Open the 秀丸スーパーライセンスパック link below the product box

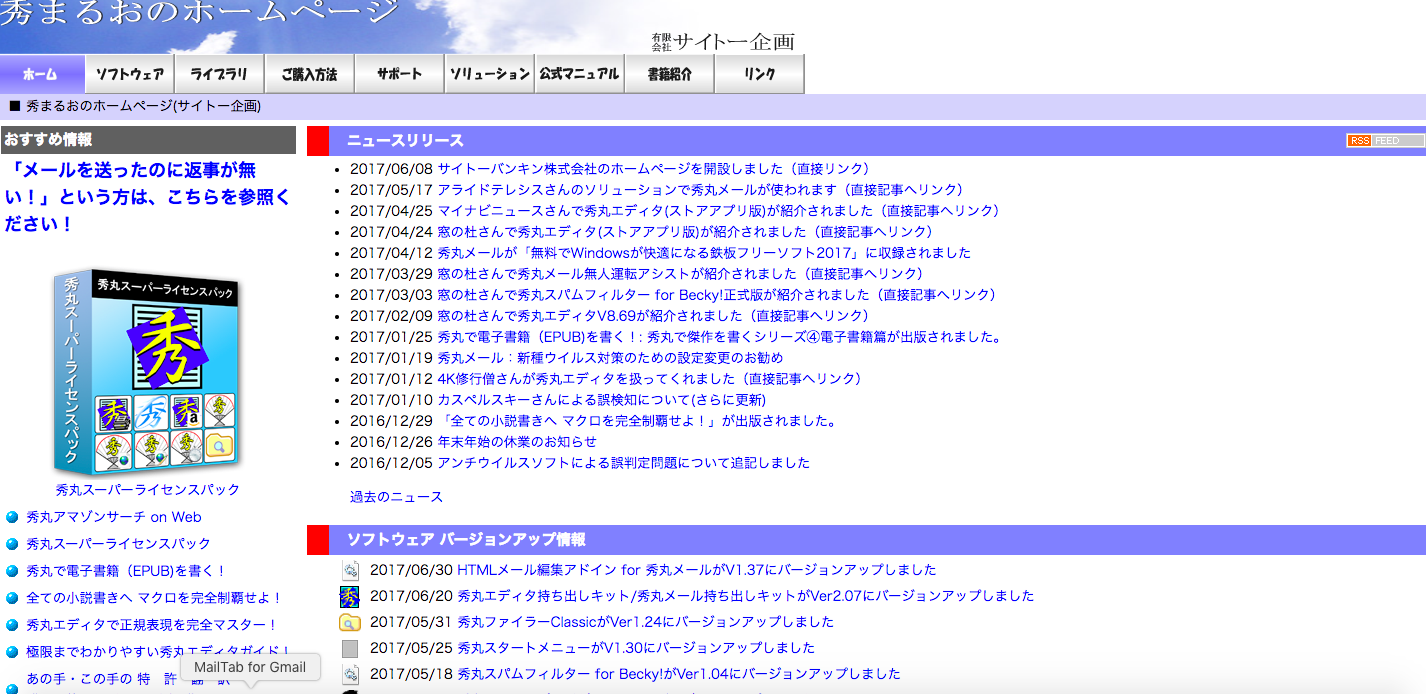tap(146, 489)
